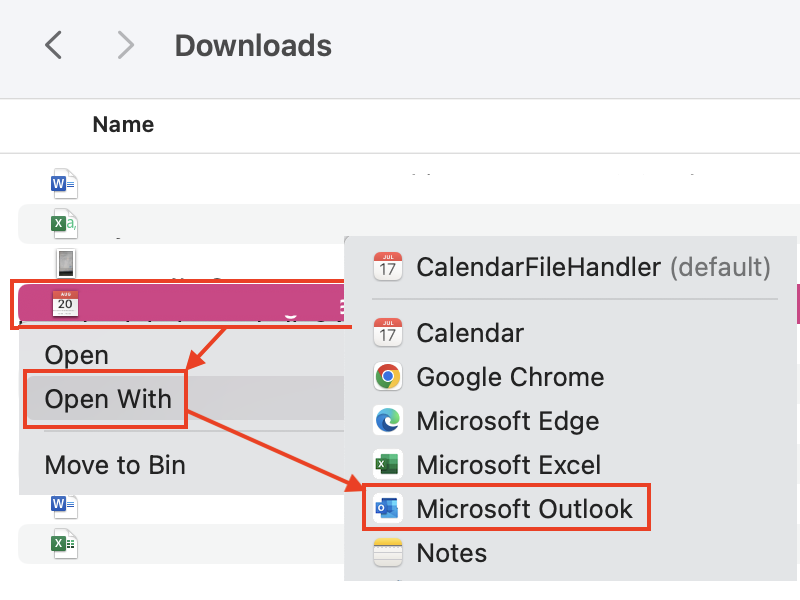Click the Downloads folder title
Screen dimensions: 800x600
pyautogui.click(x=253, y=45)
